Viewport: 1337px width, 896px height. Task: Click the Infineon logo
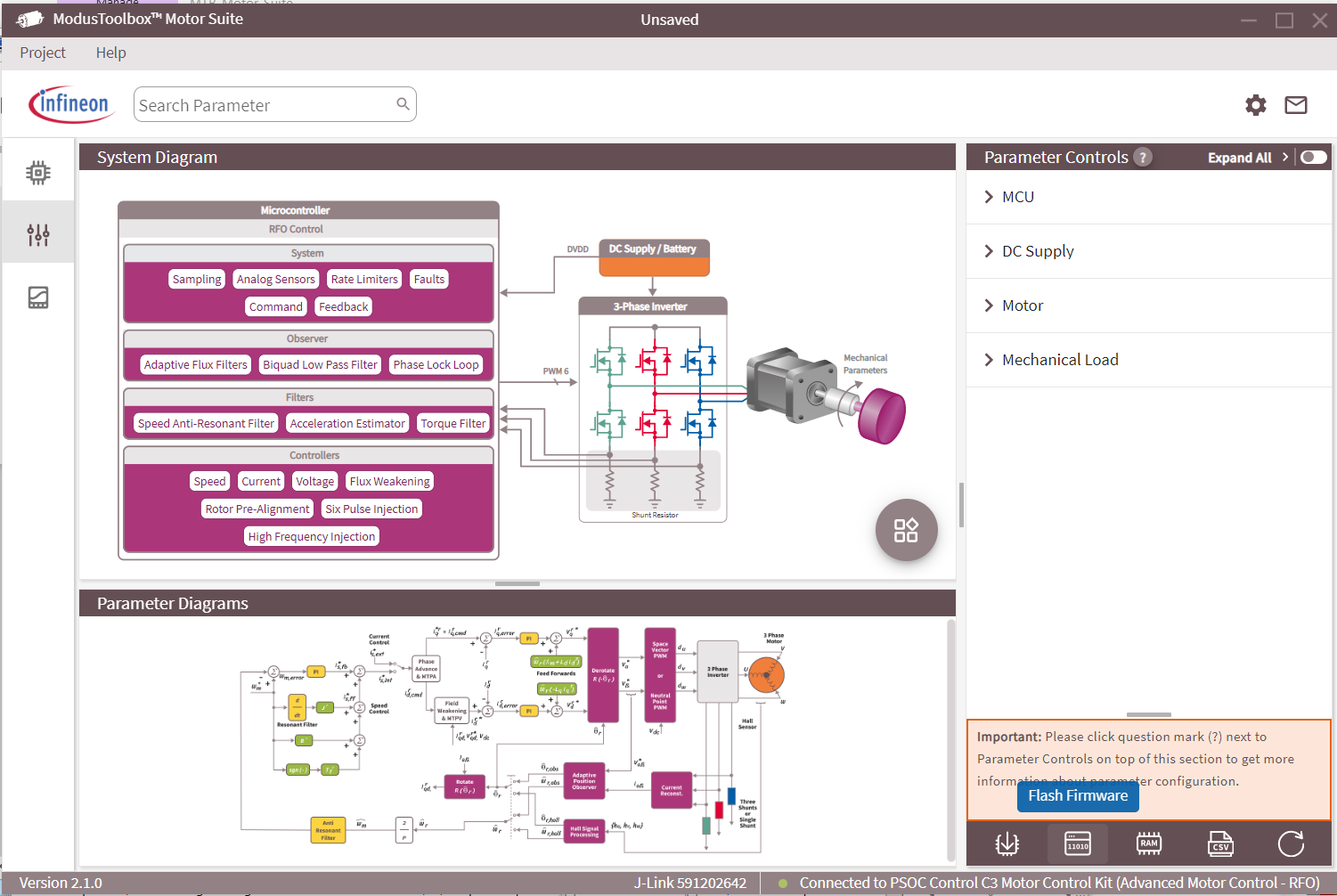point(69,105)
